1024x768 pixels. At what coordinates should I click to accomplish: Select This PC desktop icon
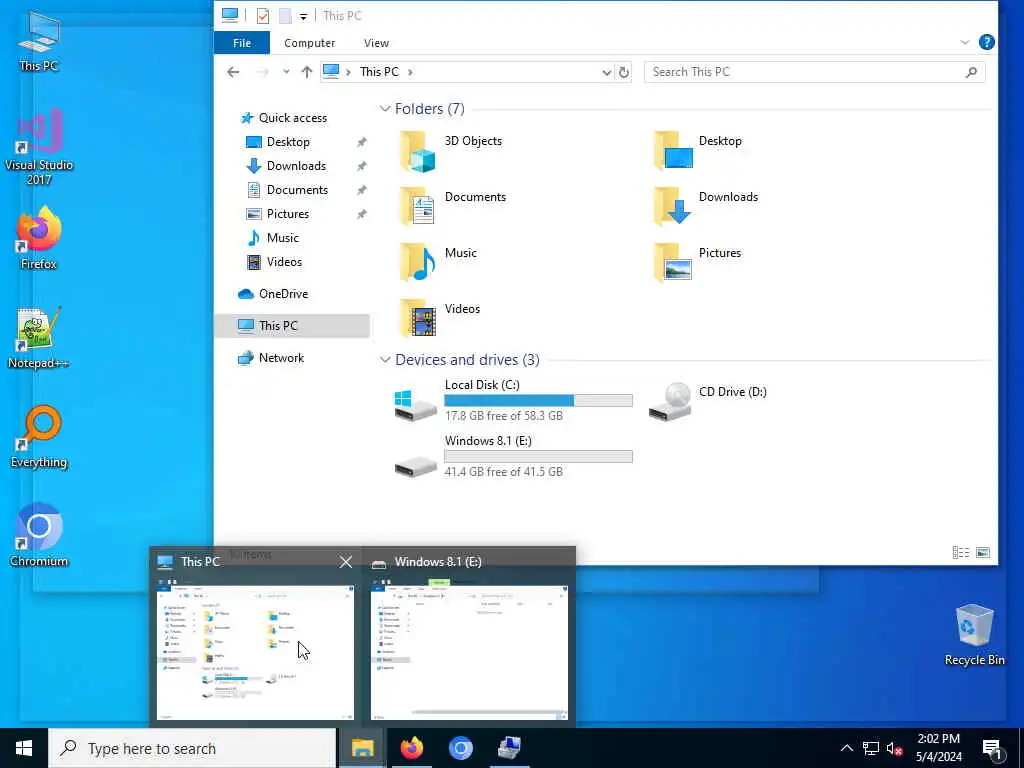coord(39,41)
